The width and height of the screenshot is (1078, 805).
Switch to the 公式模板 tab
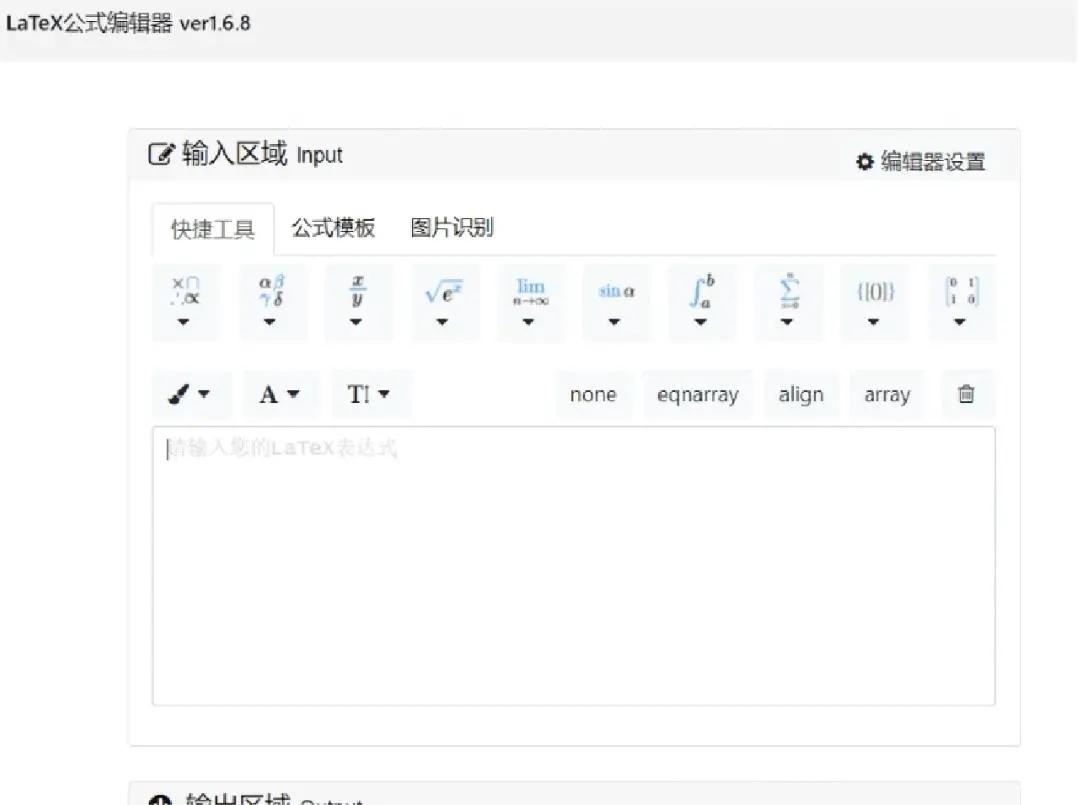(333, 228)
